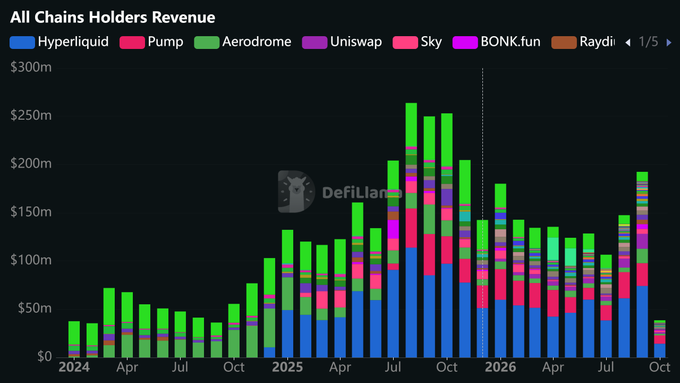Viewport: 680px width, 383px height.
Task: Click the All Chains Holders Revenue title
Action: click(113, 17)
